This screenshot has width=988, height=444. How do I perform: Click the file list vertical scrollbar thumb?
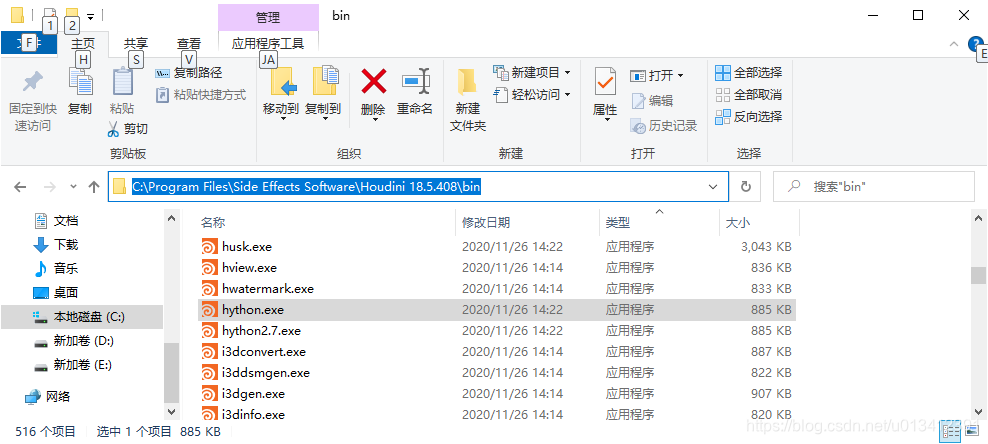978,275
